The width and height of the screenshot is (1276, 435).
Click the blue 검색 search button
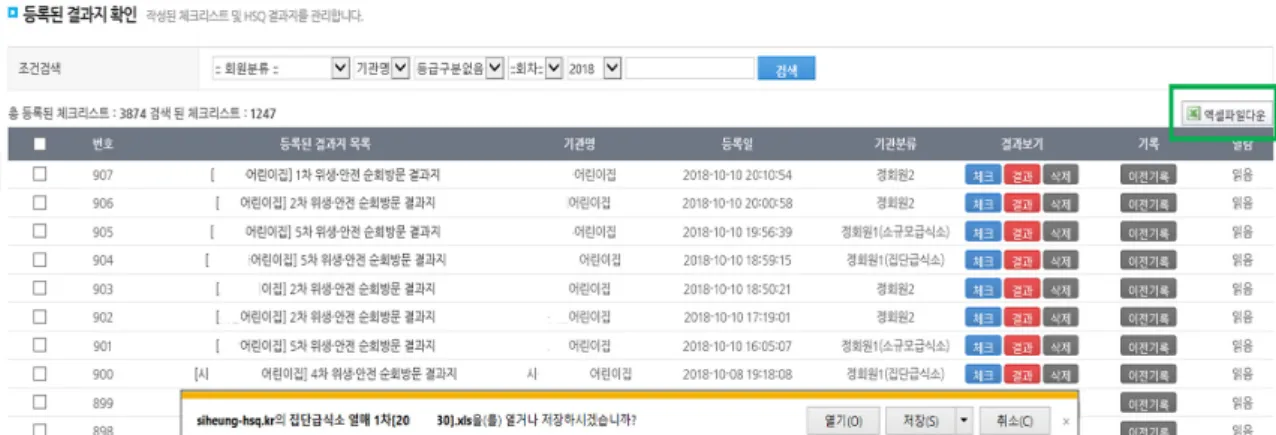(787, 68)
